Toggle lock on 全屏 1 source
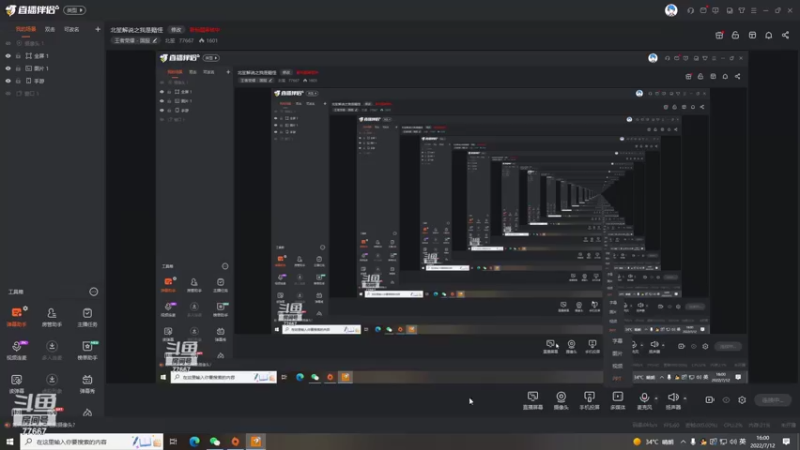This screenshot has height=450, width=800. pyautogui.click(x=18, y=56)
